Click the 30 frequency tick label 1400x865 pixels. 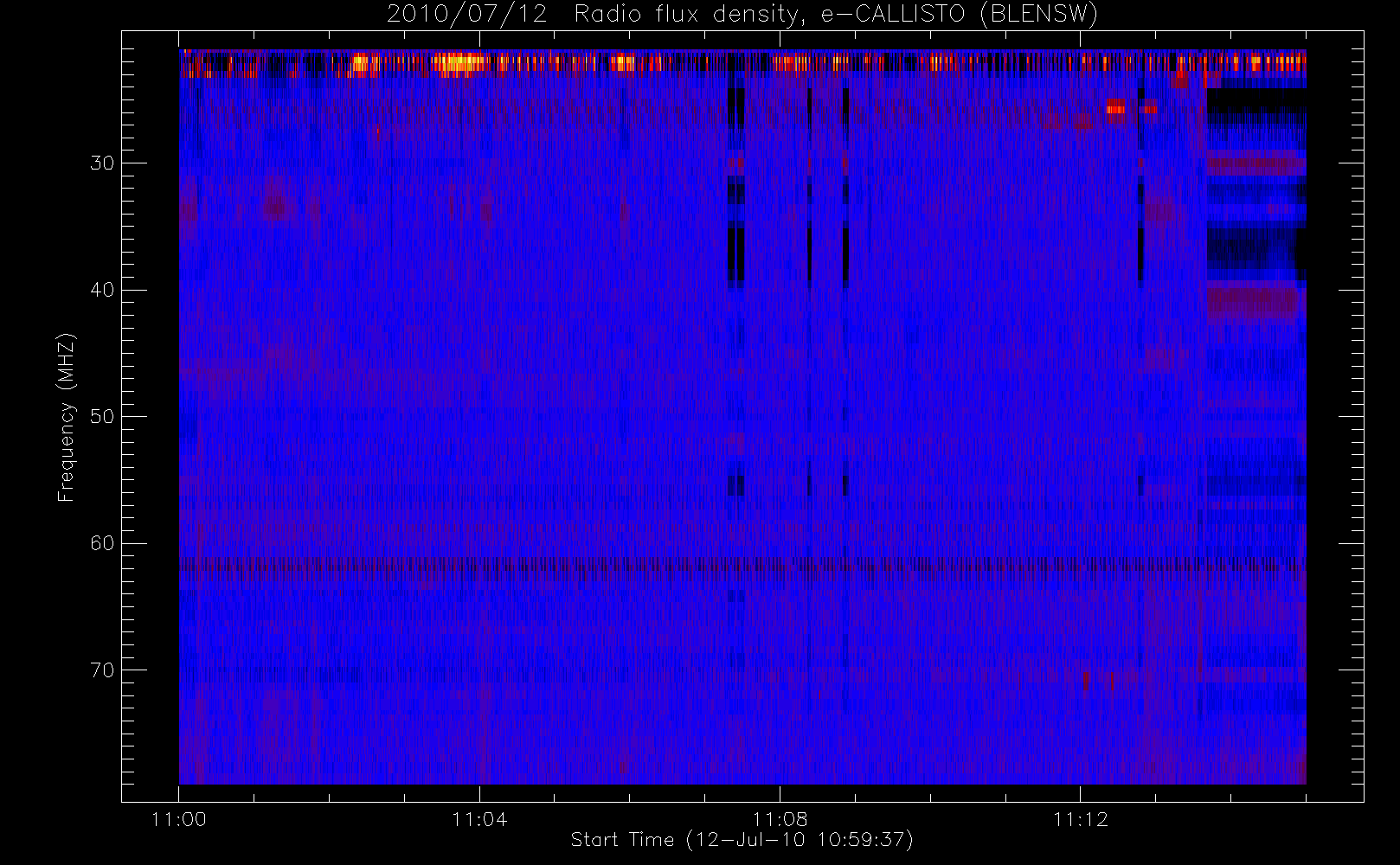click(102, 163)
